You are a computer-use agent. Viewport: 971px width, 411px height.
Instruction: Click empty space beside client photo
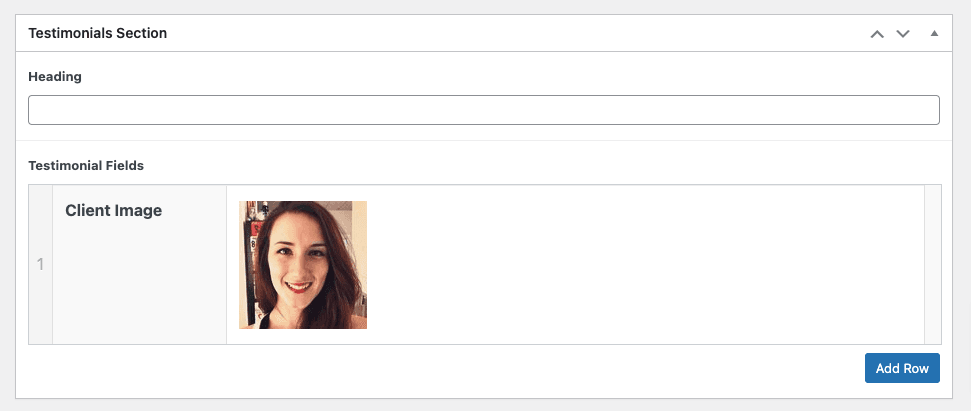(644, 265)
